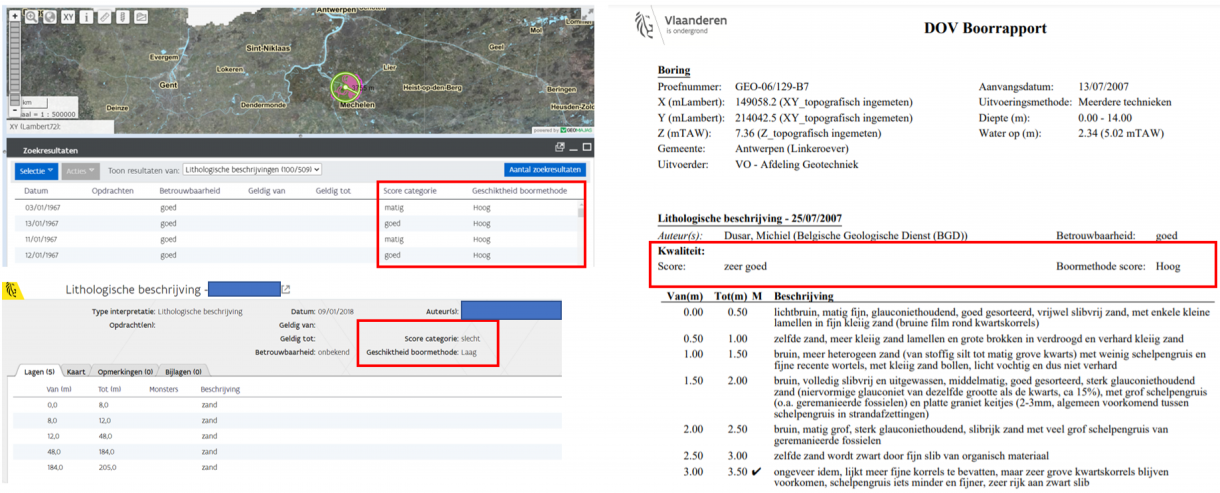Maximize the Zoekresultaten panel
This screenshot has height=493, width=1220.
tap(587, 147)
